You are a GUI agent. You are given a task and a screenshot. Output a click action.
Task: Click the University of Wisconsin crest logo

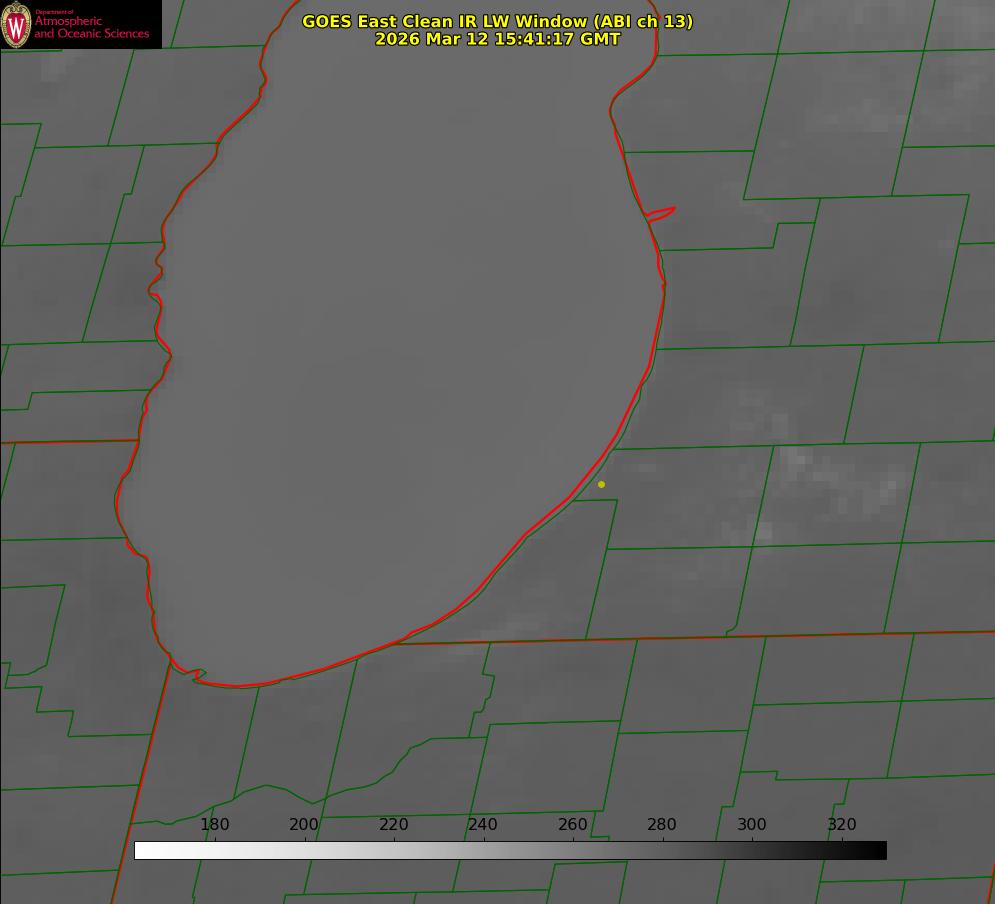click(x=16, y=24)
